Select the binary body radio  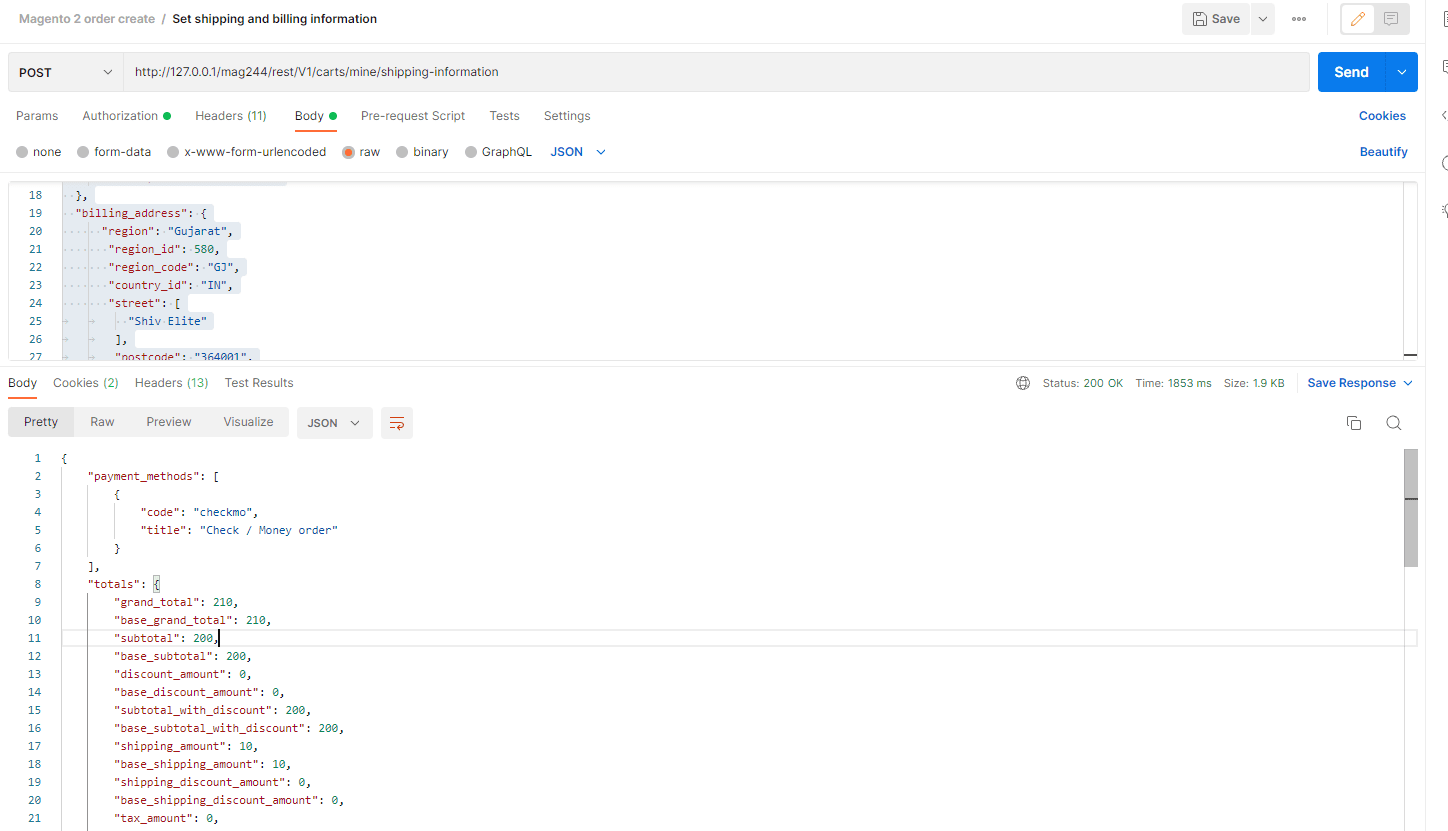[x=402, y=152]
